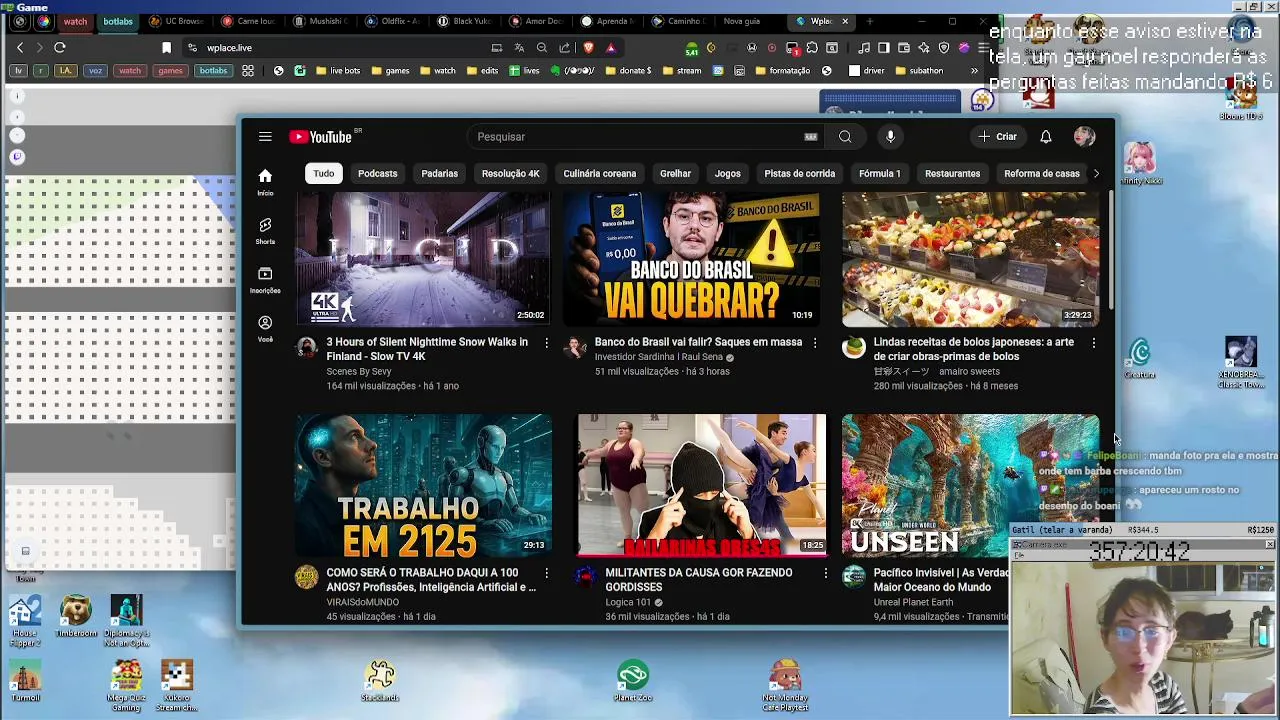
Task: Open the Você sidebar section
Action: coord(265,329)
